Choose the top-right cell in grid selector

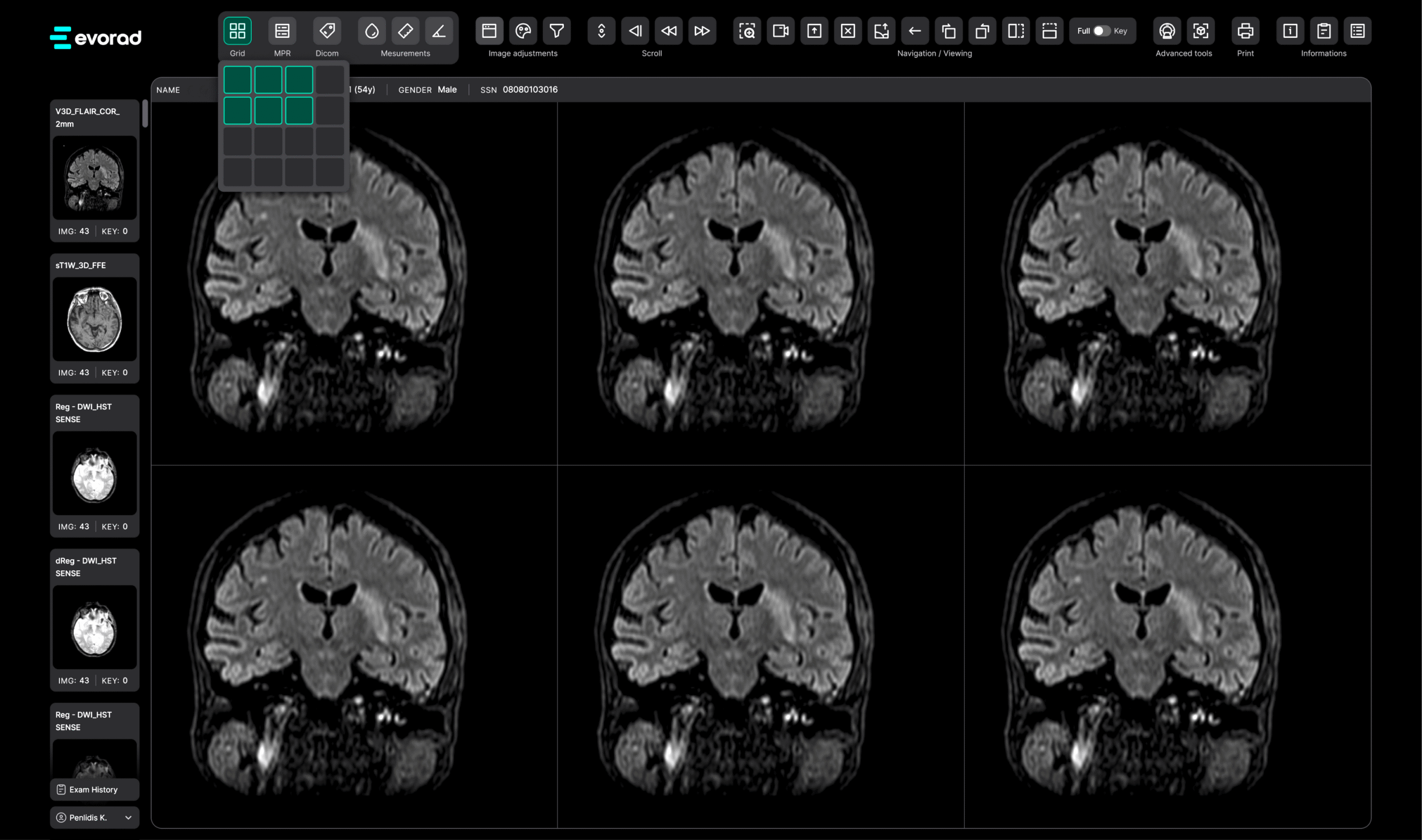click(329, 79)
